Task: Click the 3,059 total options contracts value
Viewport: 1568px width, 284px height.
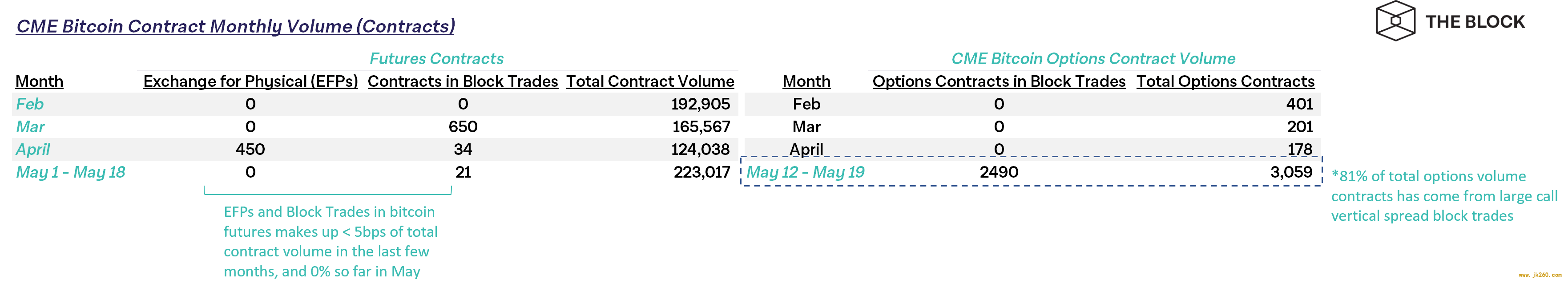Action: coord(1291,172)
